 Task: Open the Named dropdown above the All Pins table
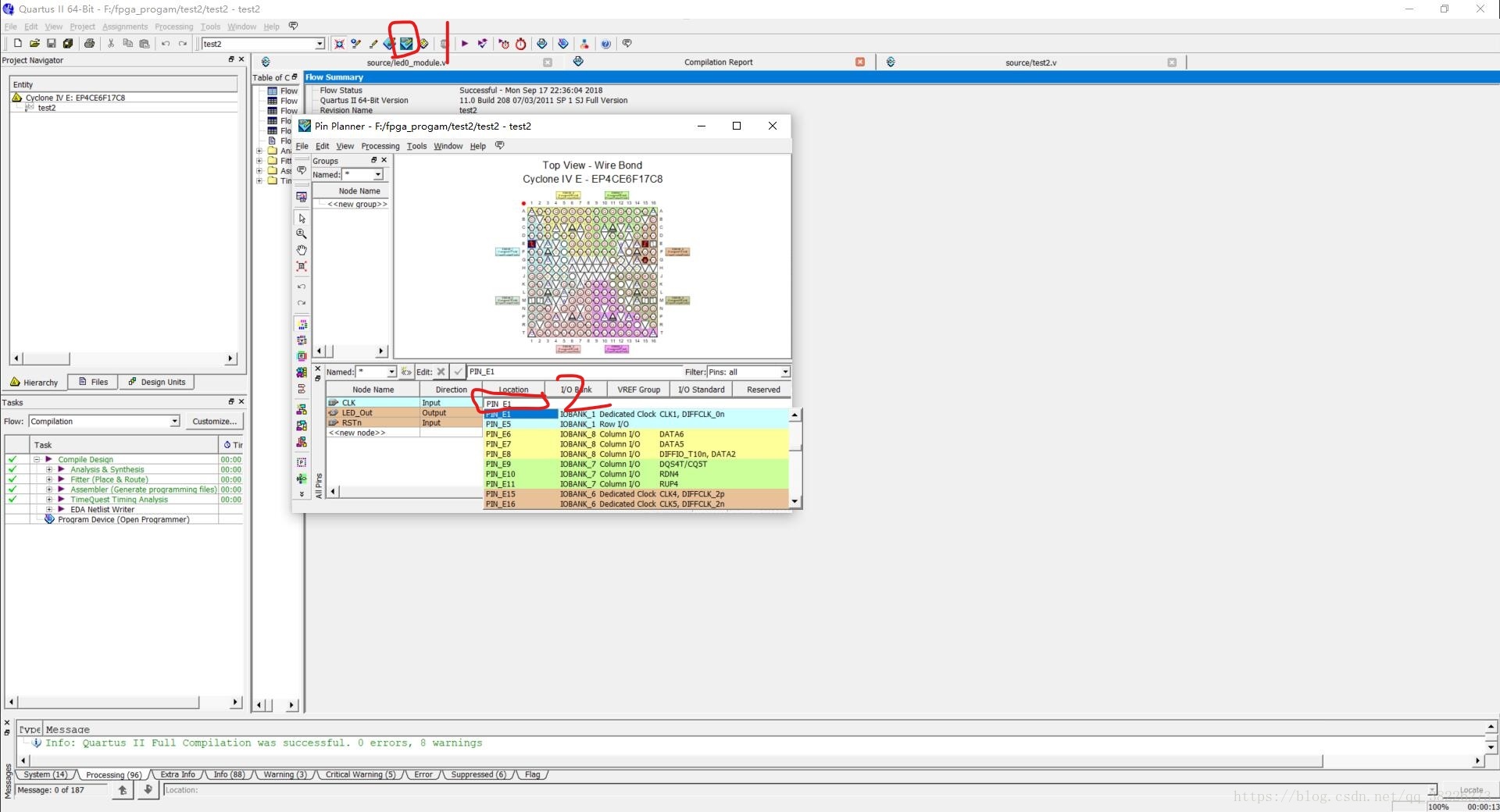pyautogui.click(x=391, y=372)
